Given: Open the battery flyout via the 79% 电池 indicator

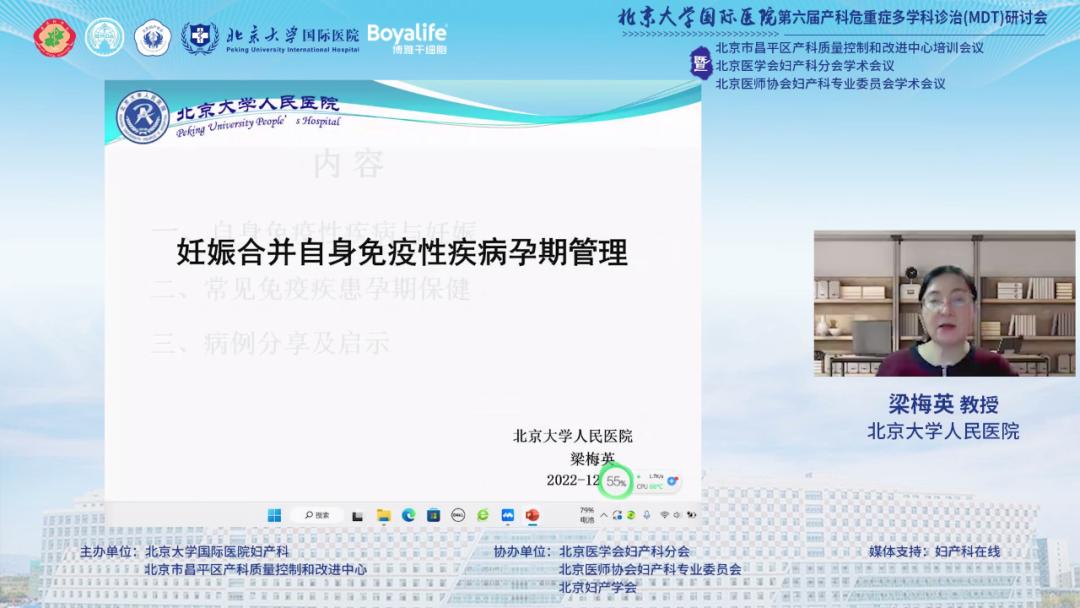Looking at the screenshot, I should click(586, 513).
